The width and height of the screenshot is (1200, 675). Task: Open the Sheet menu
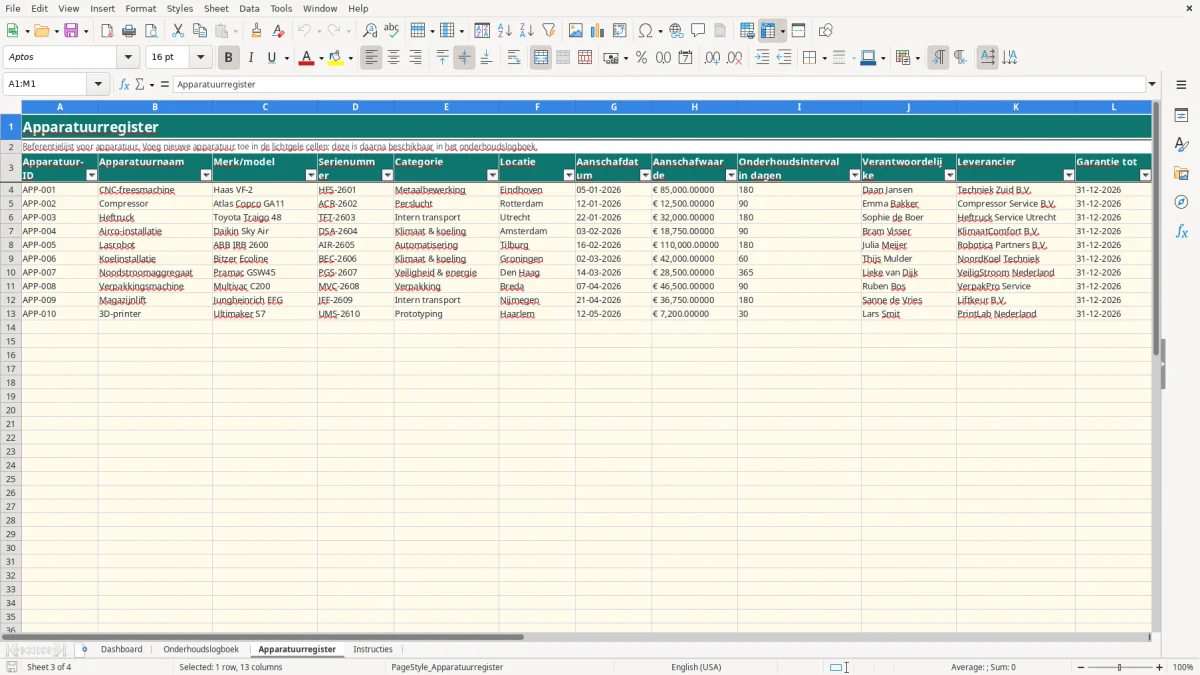click(x=216, y=8)
